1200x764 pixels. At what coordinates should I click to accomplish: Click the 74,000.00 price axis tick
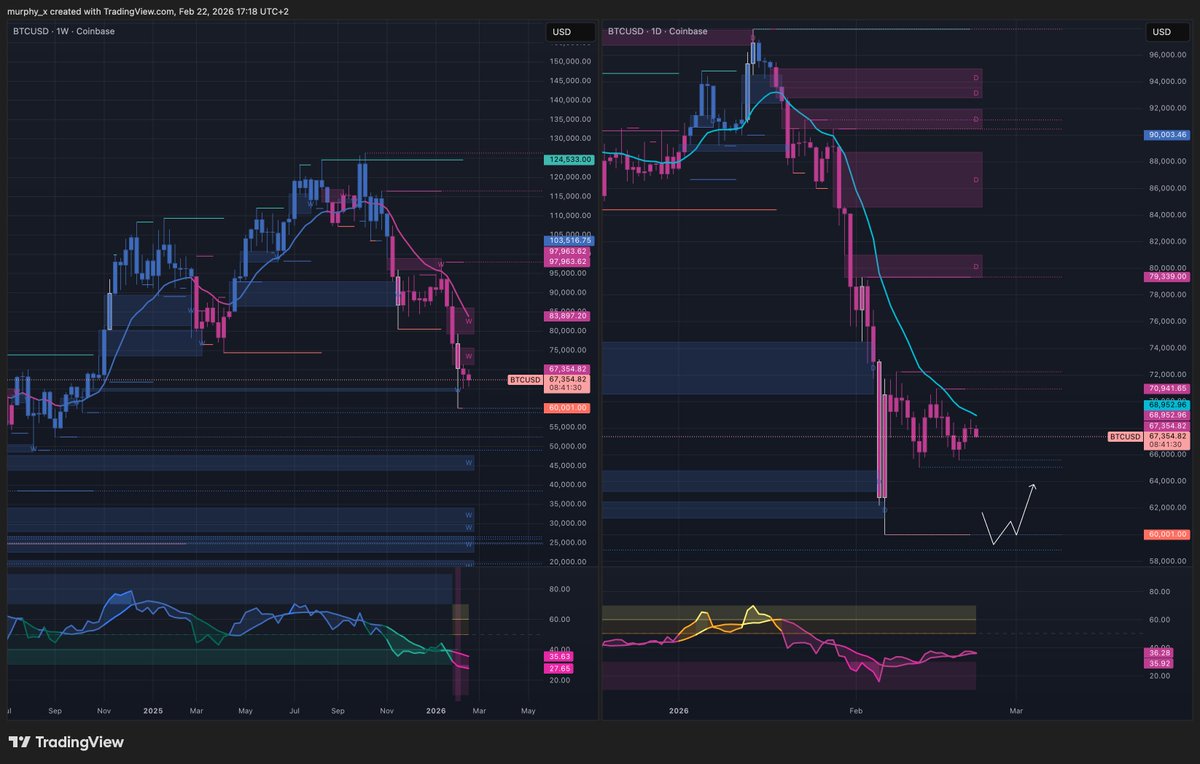coord(1170,348)
